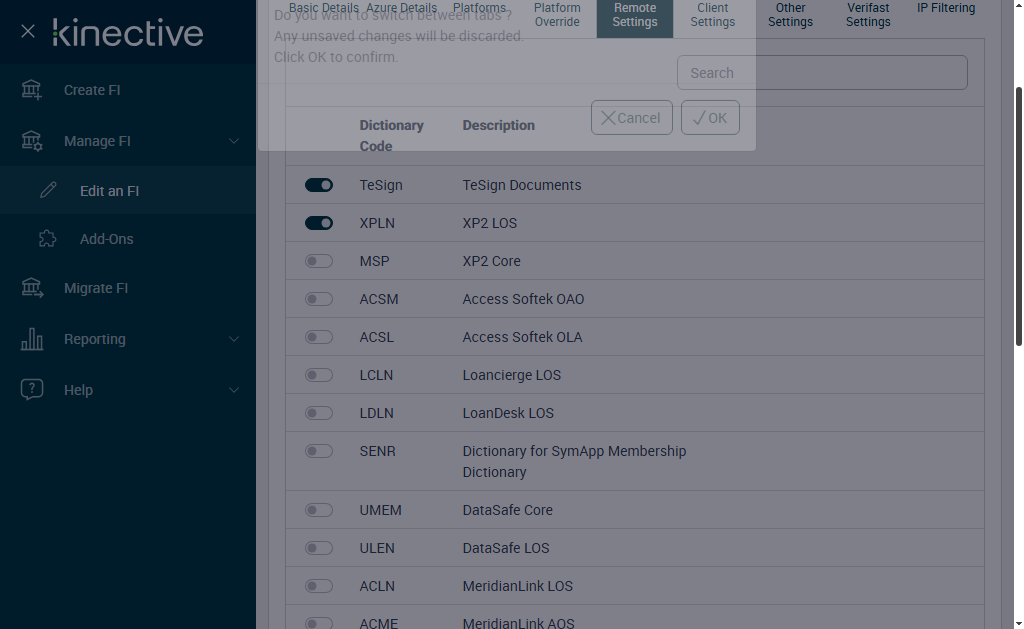Click the Add-Ons puzzle piece icon
Screen dimensions: 1024x629
pyautogui.click(x=47, y=239)
